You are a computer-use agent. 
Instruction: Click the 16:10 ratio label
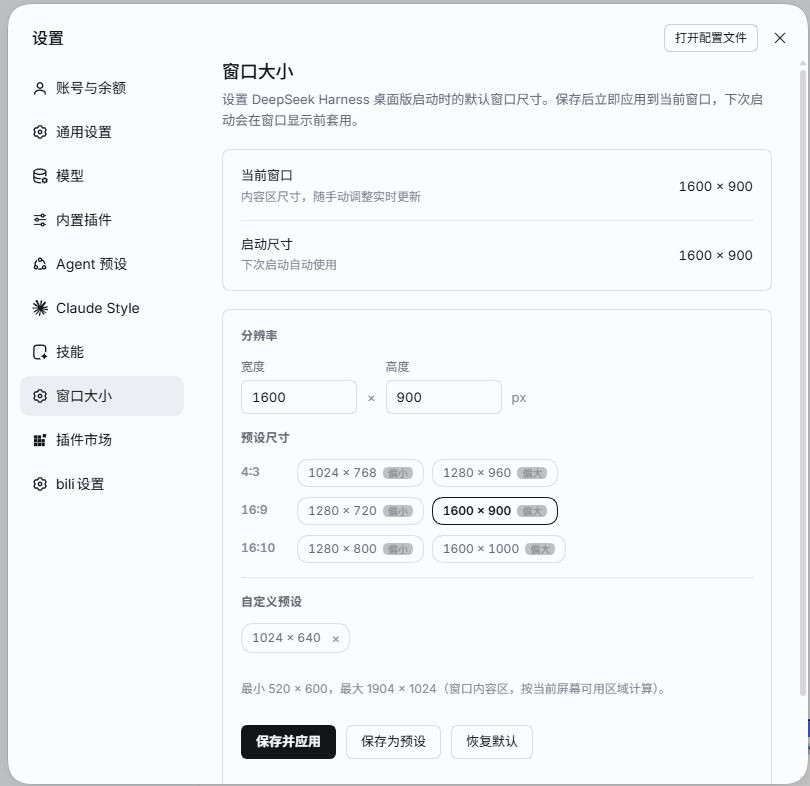tap(258, 548)
